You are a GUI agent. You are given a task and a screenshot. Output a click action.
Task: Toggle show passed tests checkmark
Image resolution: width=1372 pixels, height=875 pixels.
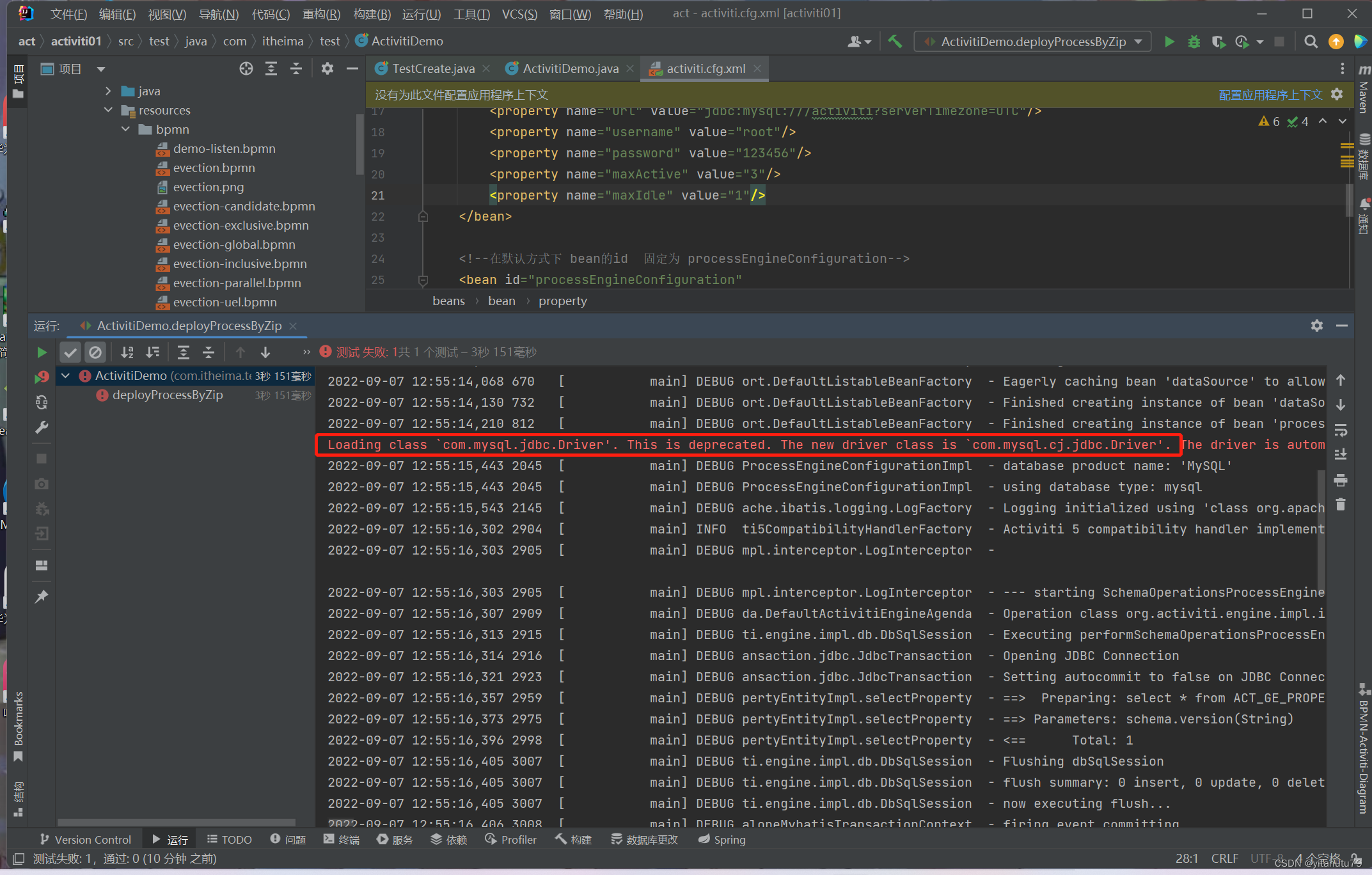pos(70,352)
